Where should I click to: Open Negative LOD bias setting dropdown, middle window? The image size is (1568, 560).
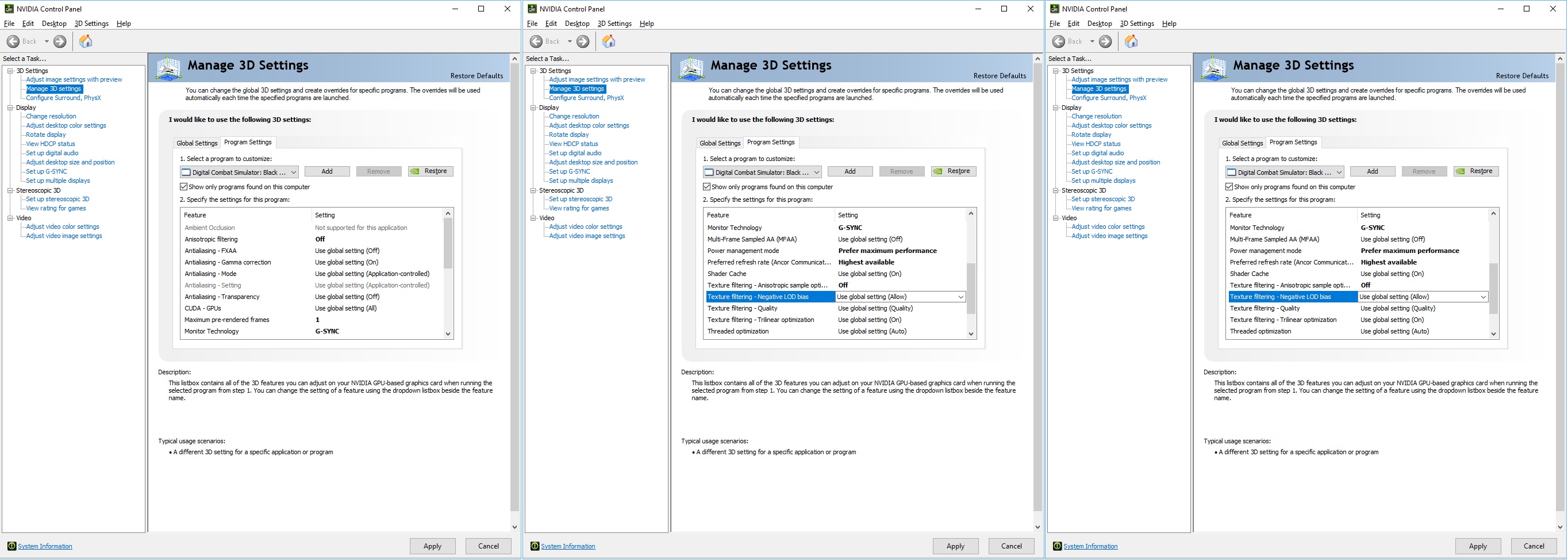960,297
